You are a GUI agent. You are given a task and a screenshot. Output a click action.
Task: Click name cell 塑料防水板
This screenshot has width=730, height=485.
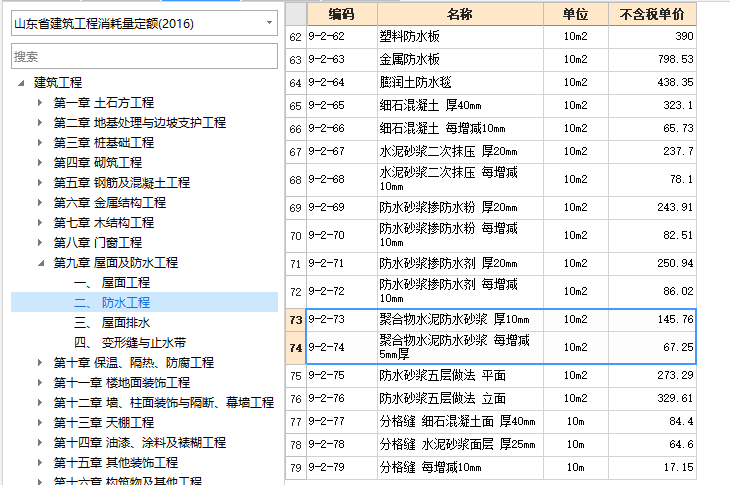(460, 36)
